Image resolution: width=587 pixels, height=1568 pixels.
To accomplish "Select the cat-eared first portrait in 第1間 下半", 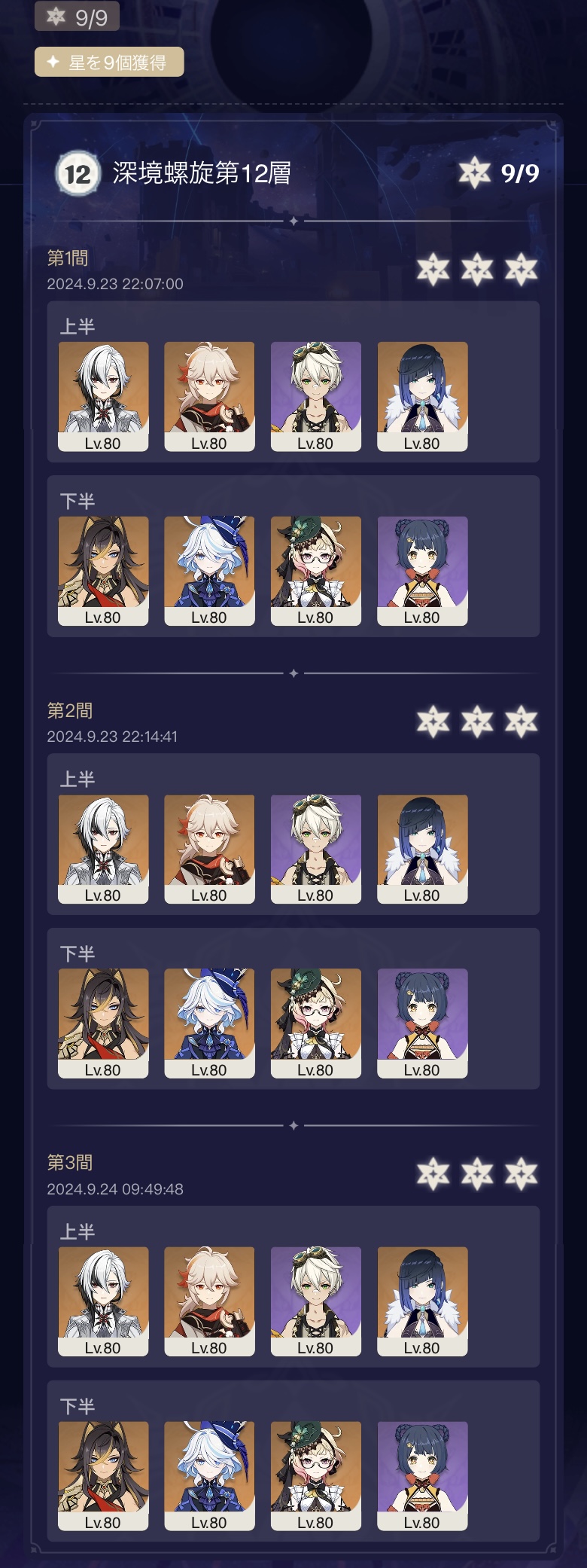I will tap(103, 571).
